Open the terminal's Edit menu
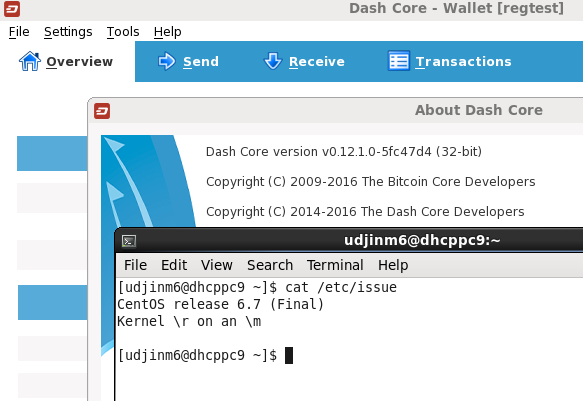 pos(174,265)
